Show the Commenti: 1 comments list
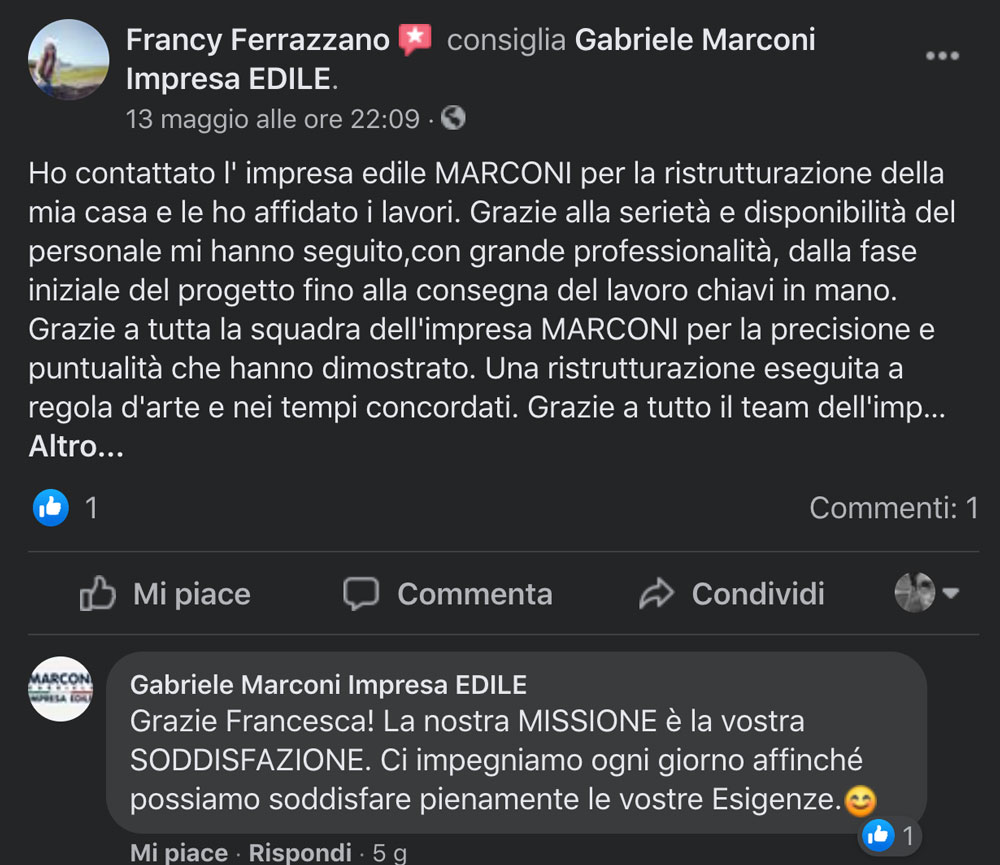 click(x=893, y=508)
